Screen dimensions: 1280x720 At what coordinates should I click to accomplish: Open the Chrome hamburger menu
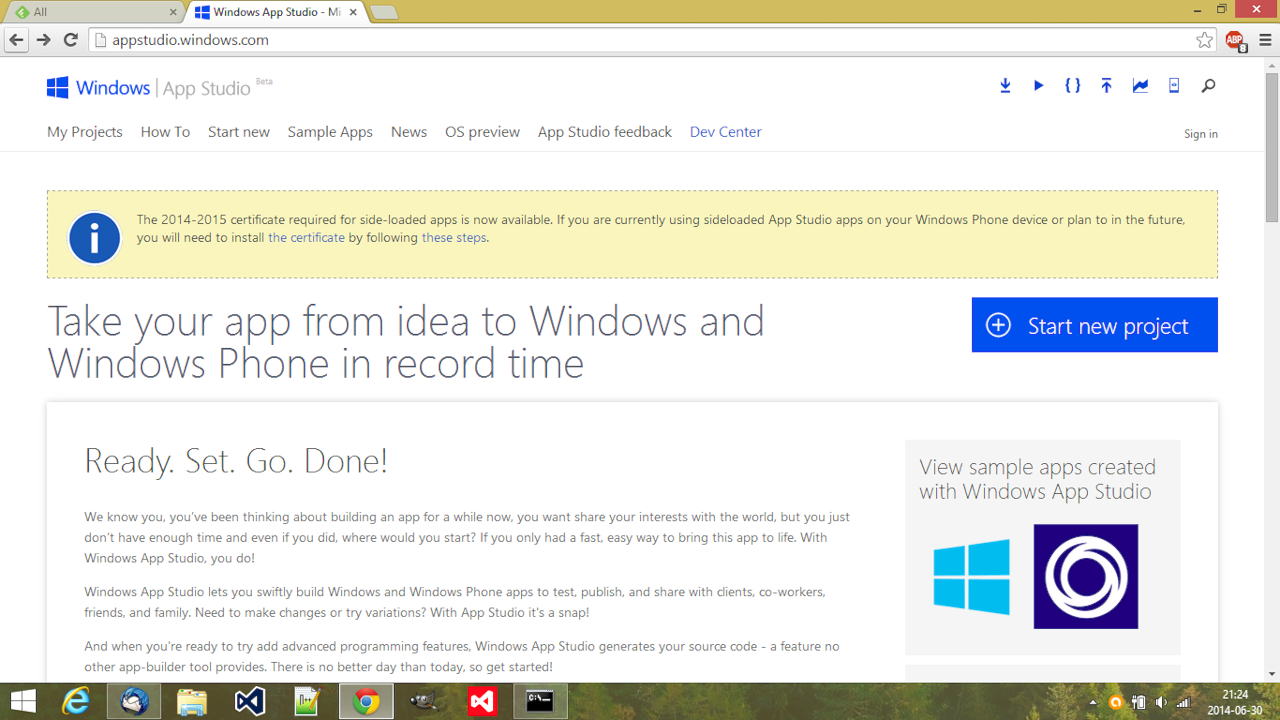tap(1265, 40)
